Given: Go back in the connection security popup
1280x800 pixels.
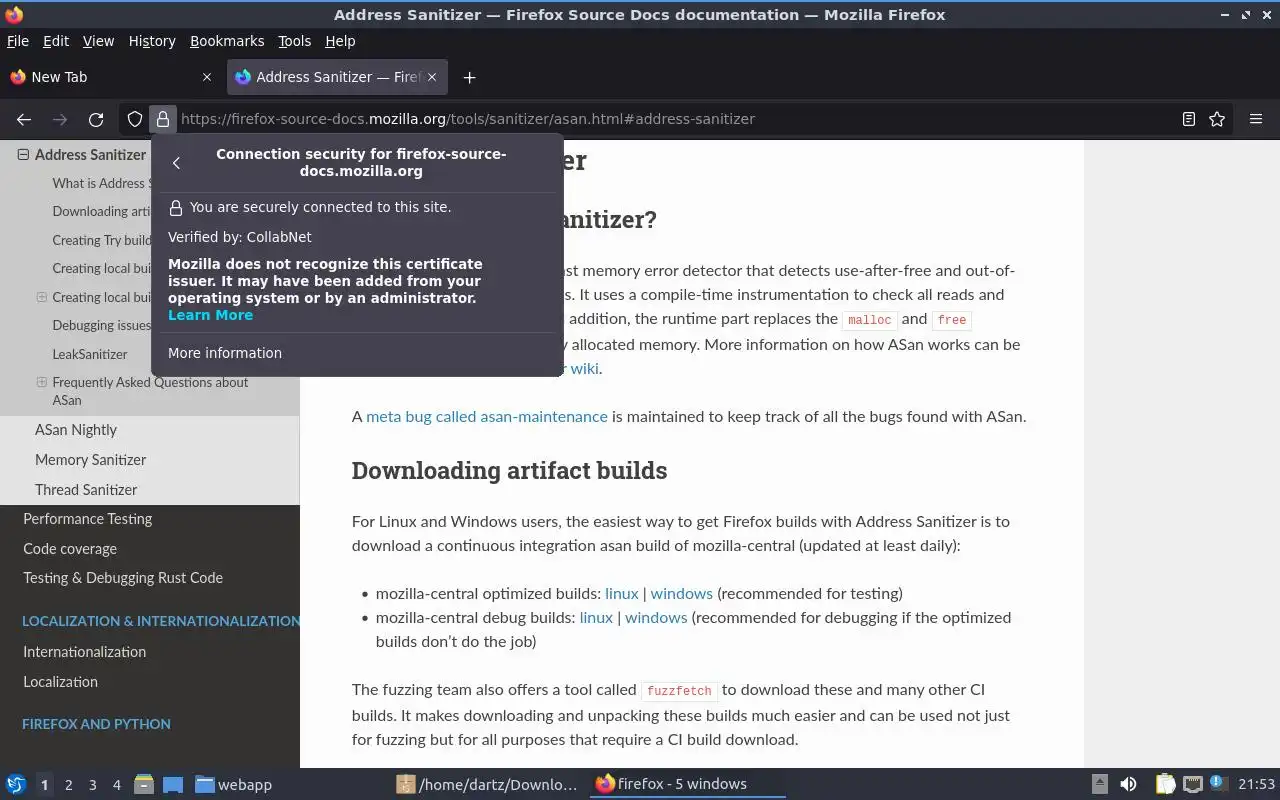Looking at the screenshot, I should [x=176, y=163].
